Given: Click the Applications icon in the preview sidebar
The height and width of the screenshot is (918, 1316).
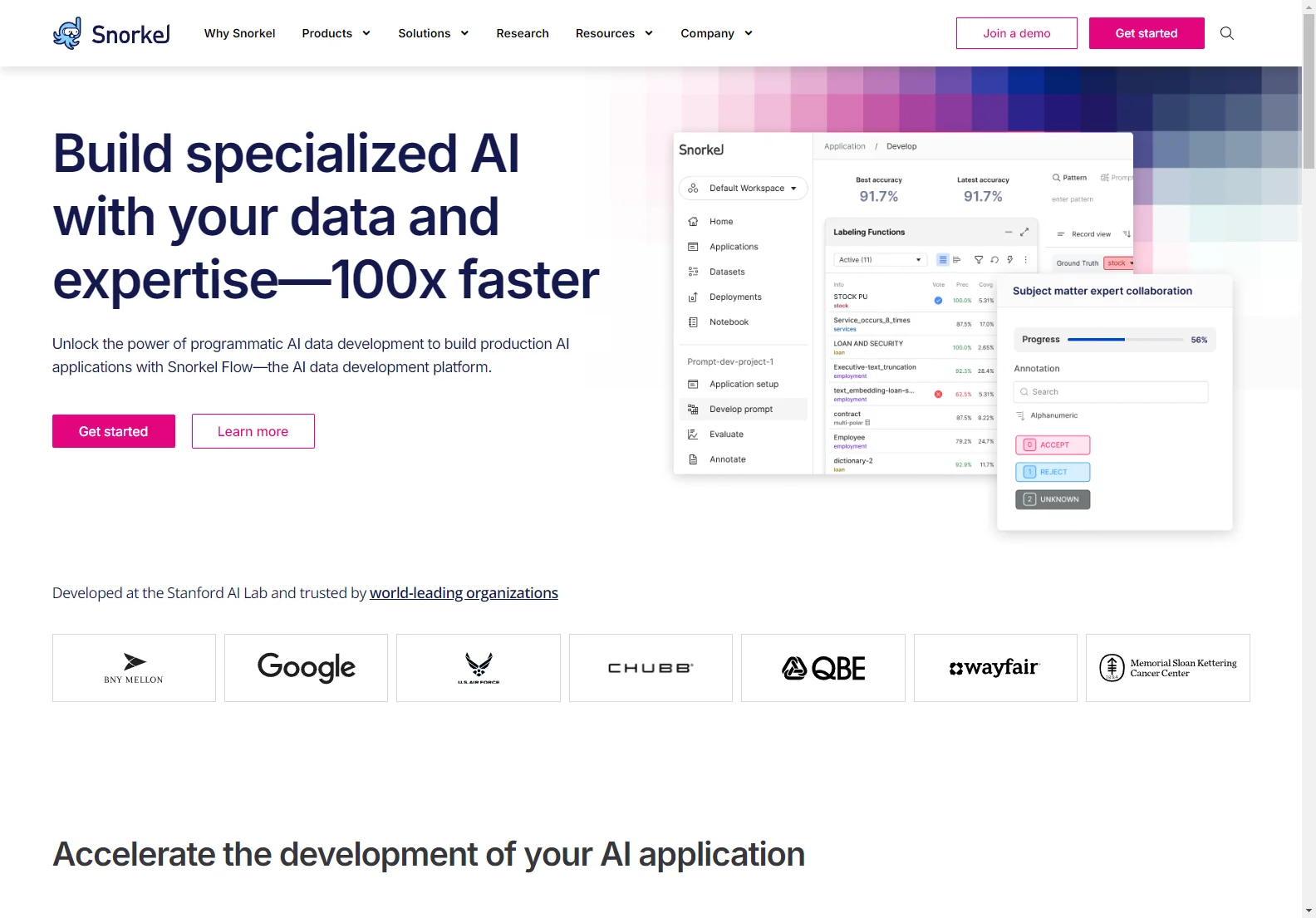Looking at the screenshot, I should (x=693, y=247).
